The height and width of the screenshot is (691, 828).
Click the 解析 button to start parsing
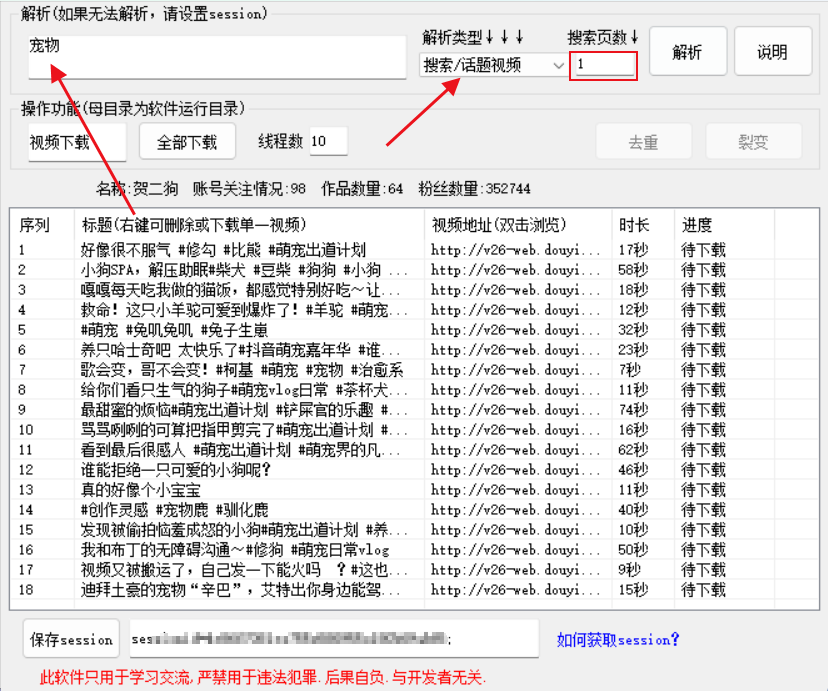pos(687,52)
